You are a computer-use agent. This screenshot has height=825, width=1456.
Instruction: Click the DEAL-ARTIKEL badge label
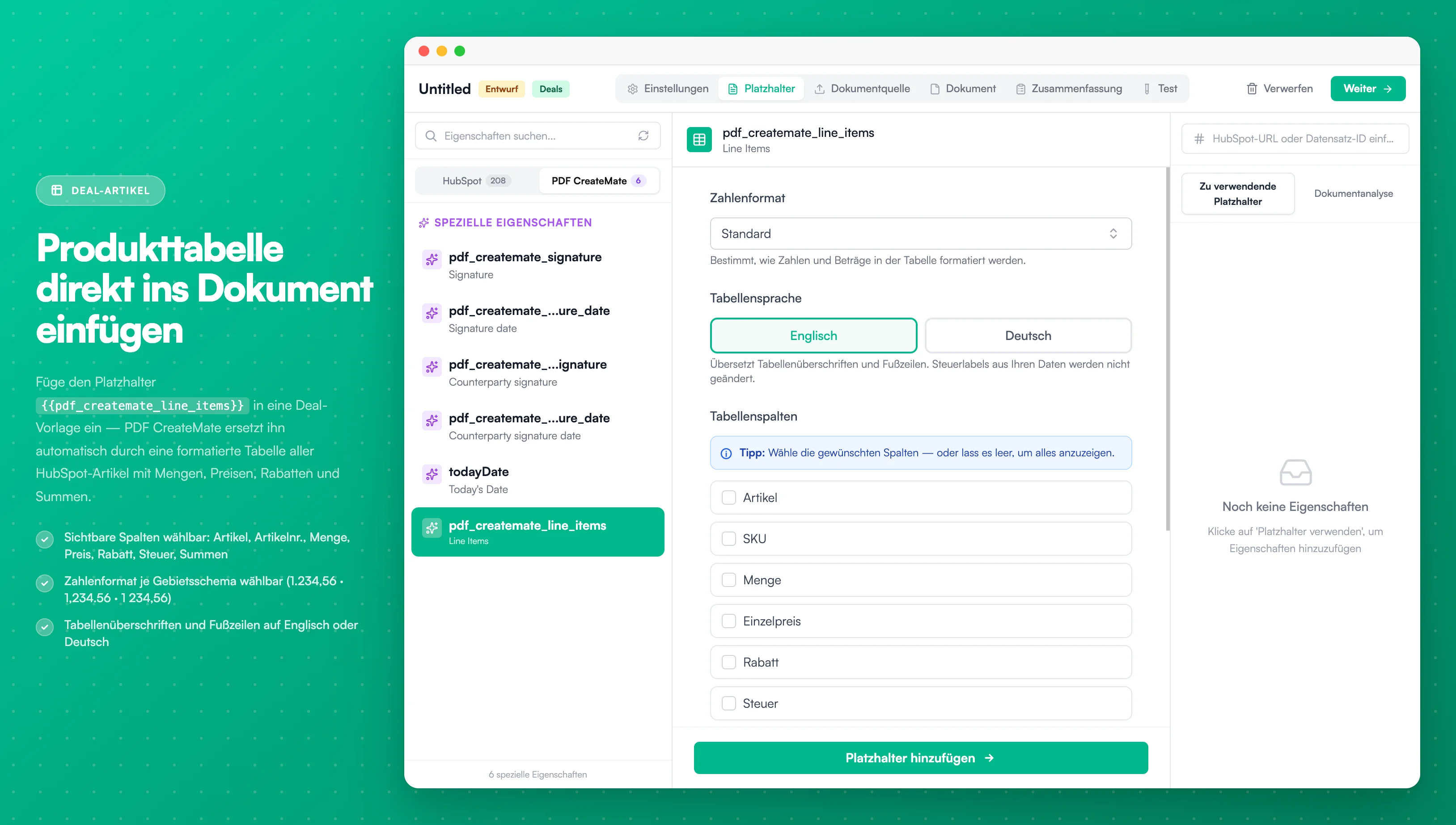110,191
